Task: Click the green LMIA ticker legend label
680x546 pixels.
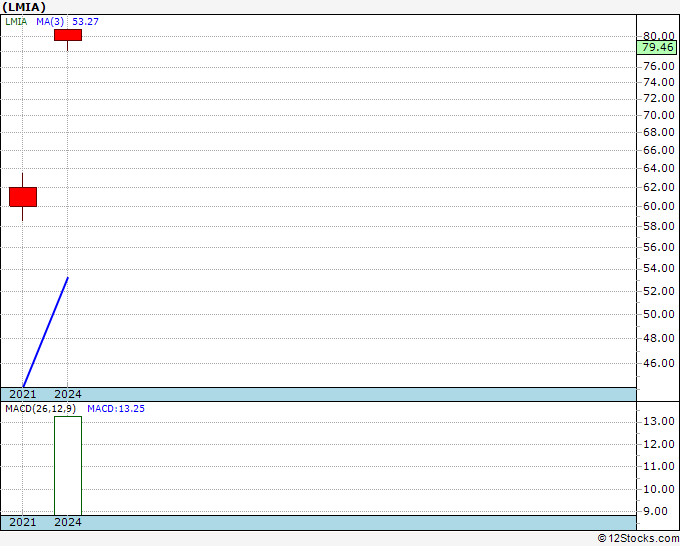Action: (16, 22)
